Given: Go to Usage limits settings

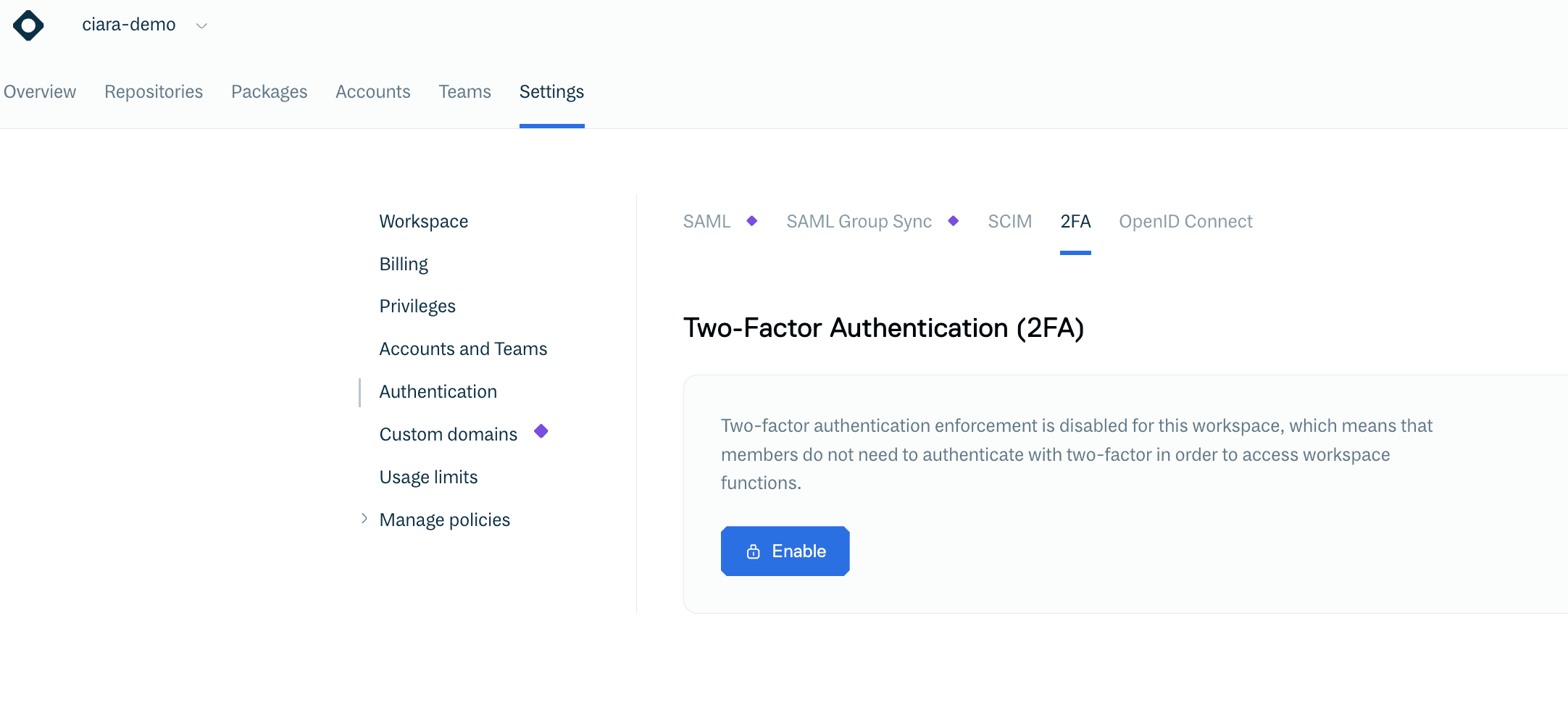Looking at the screenshot, I should click(x=428, y=478).
